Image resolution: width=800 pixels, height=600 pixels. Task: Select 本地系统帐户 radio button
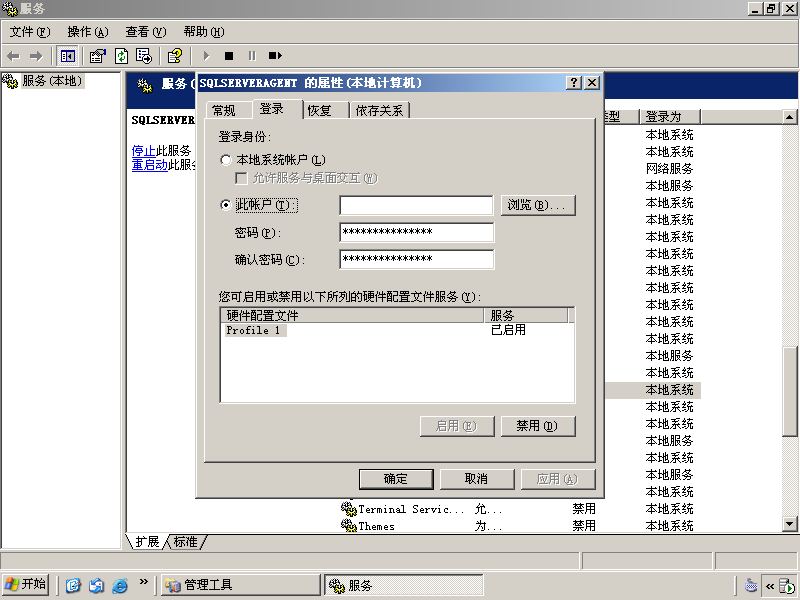(x=226, y=160)
